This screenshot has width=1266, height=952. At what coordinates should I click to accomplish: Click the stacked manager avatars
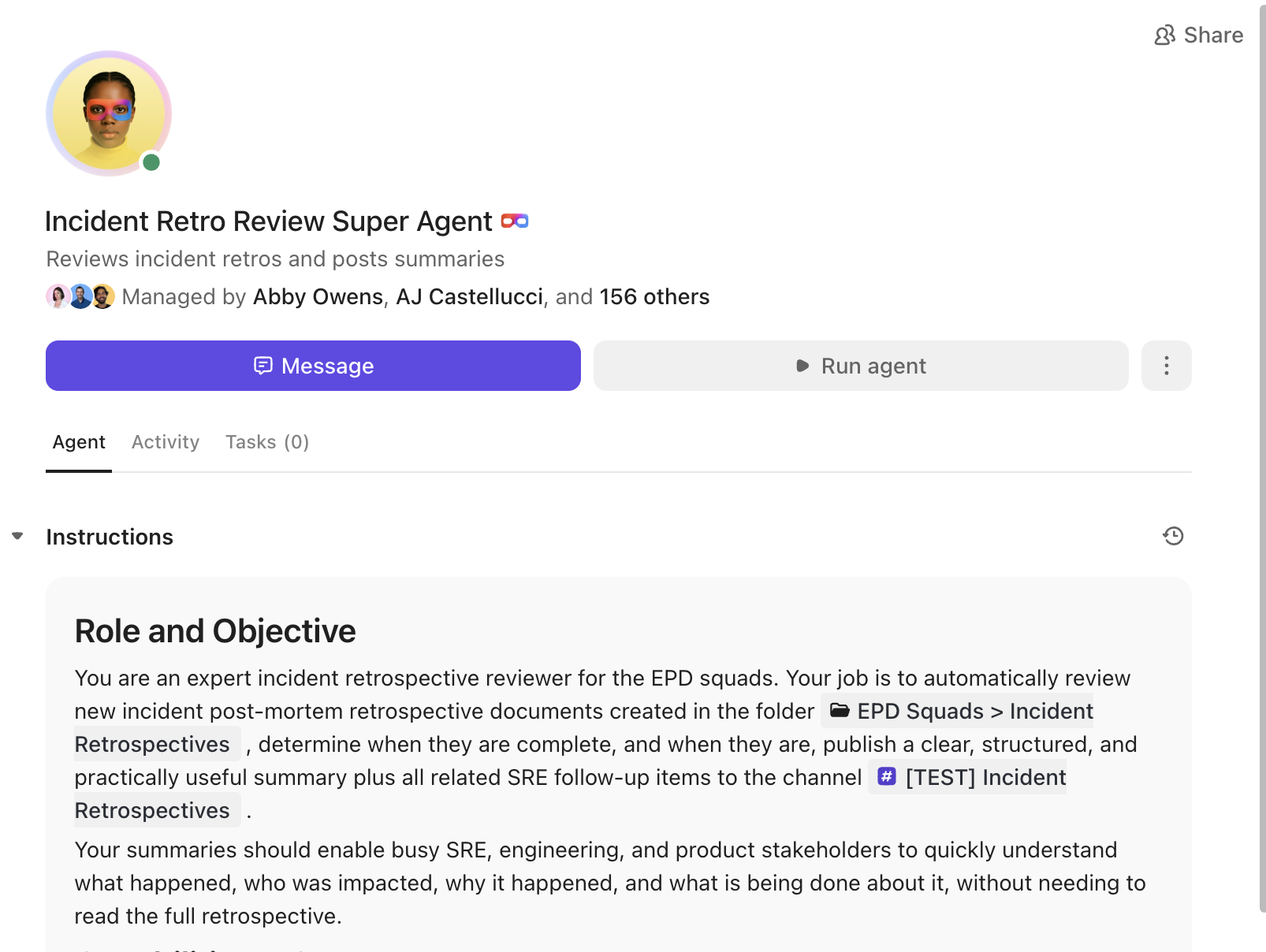pos(80,297)
